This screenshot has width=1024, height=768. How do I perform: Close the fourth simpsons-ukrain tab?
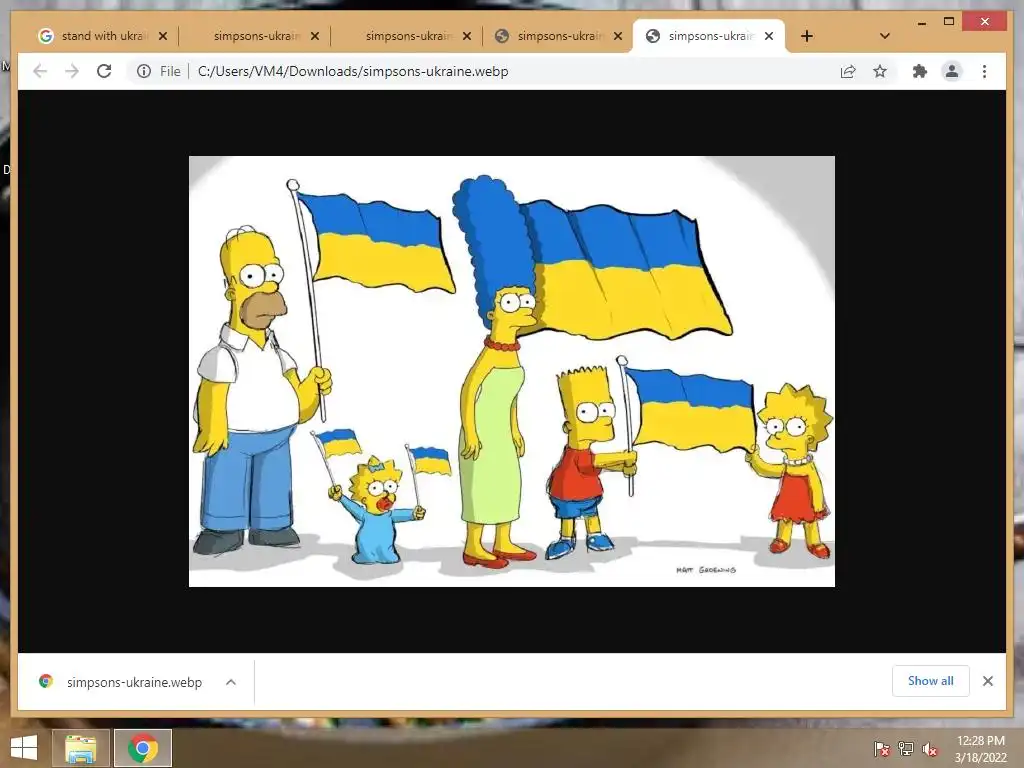click(618, 36)
